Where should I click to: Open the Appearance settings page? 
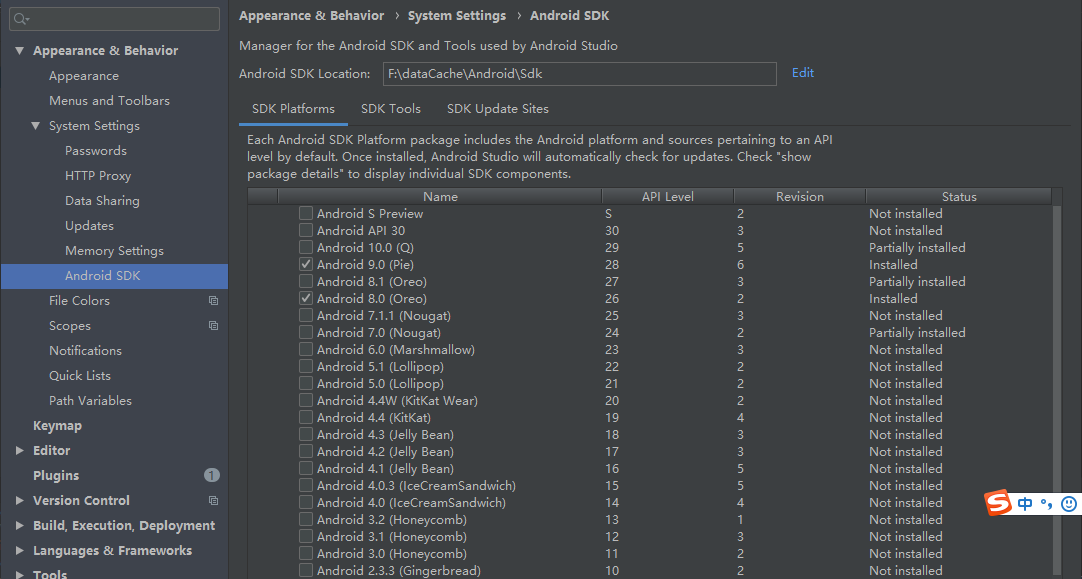83,76
